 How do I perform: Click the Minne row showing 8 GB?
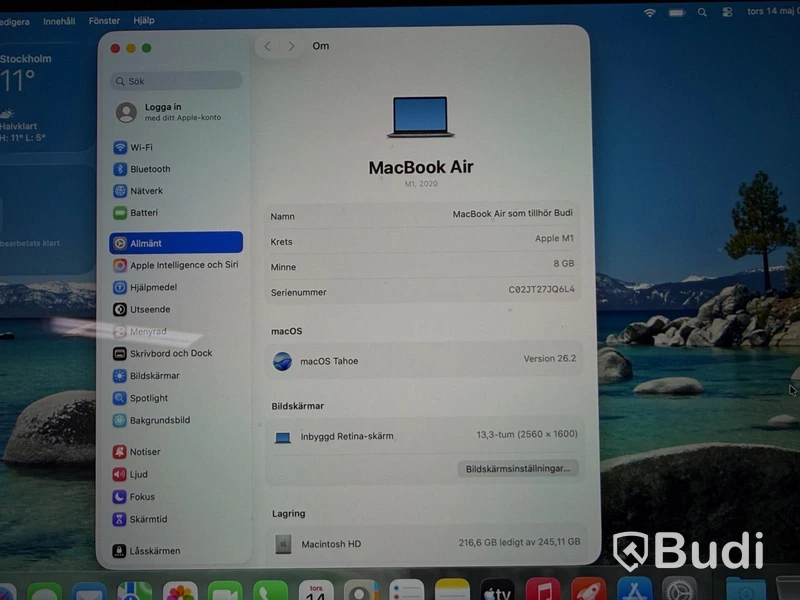(x=422, y=265)
